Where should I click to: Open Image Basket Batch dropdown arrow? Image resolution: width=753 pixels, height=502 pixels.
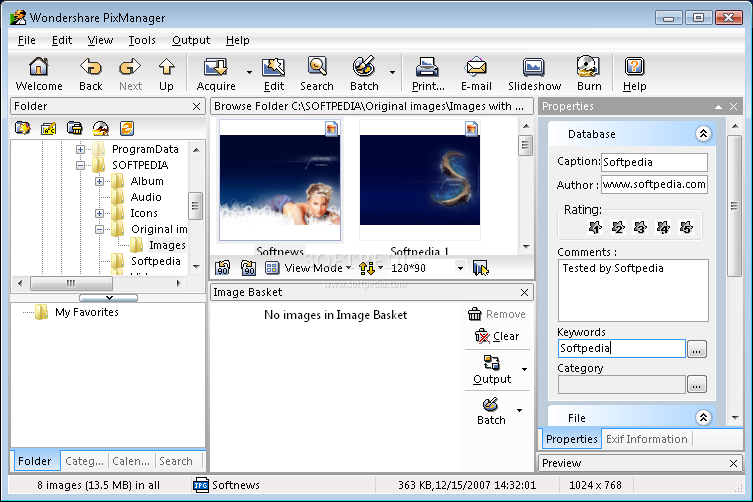(x=520, y=410)
